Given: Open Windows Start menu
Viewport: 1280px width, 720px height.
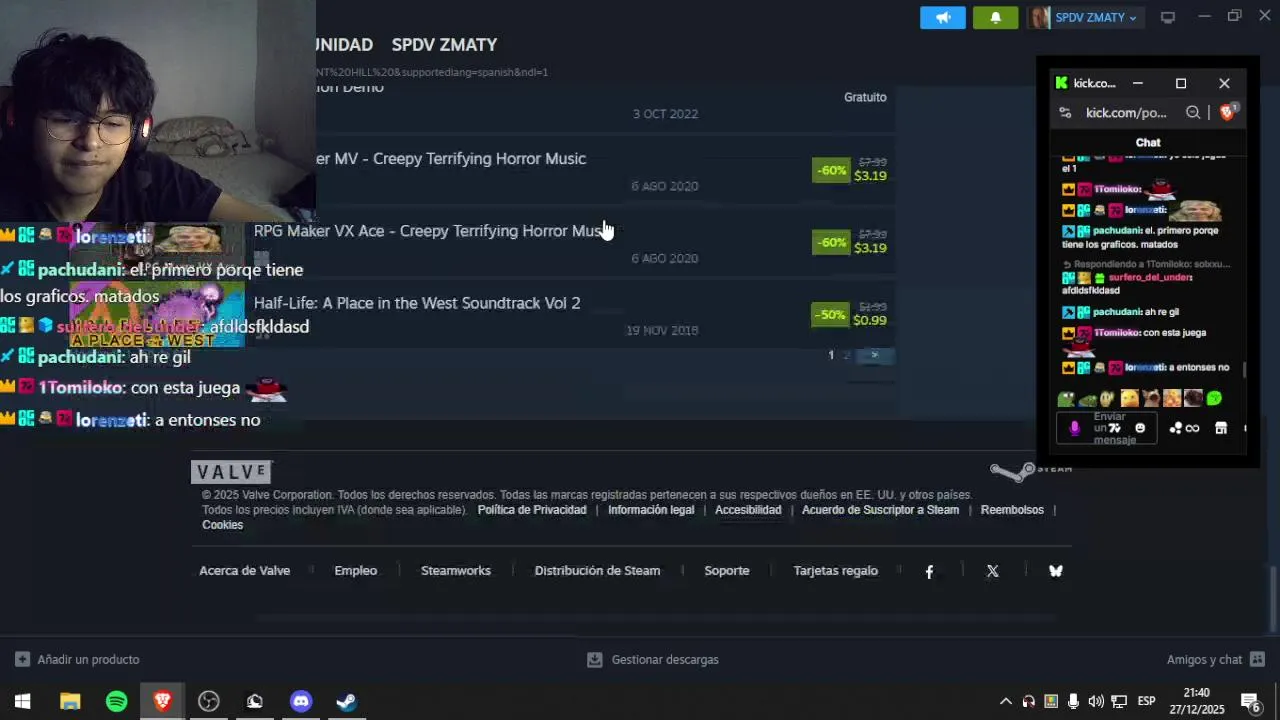Looking at the screenshot, I should 22,701.
